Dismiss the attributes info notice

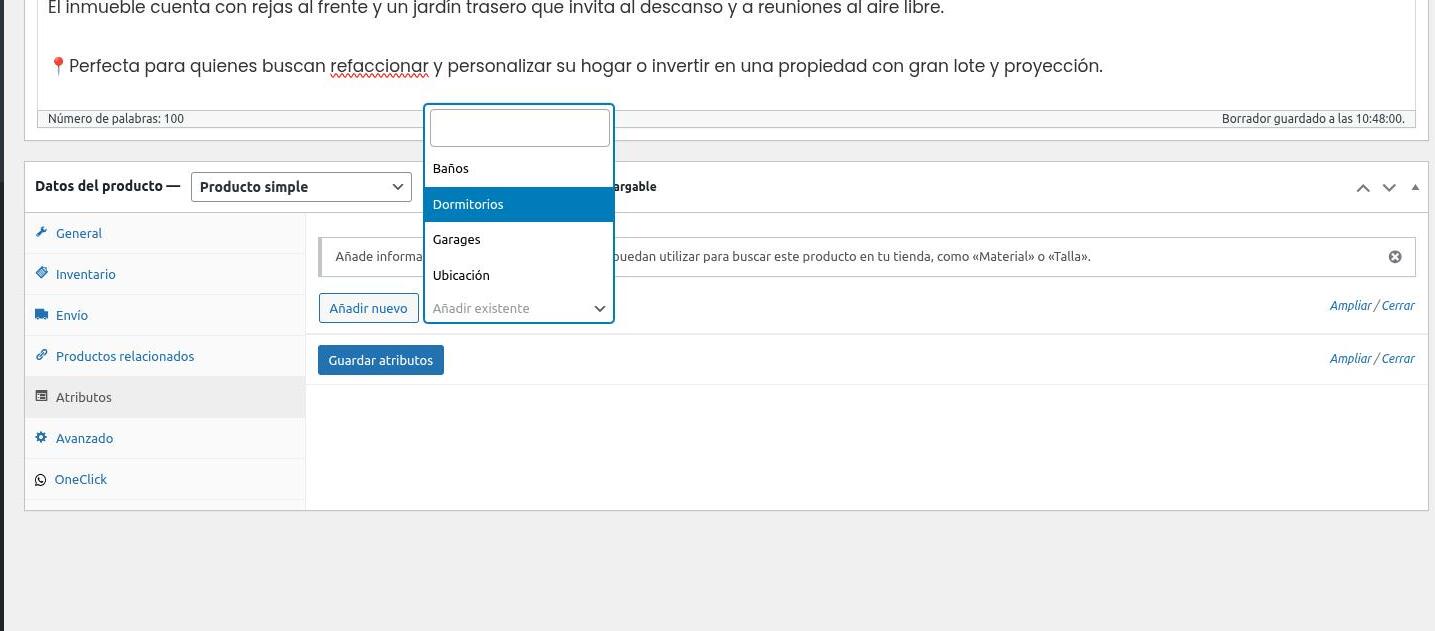1395,257
